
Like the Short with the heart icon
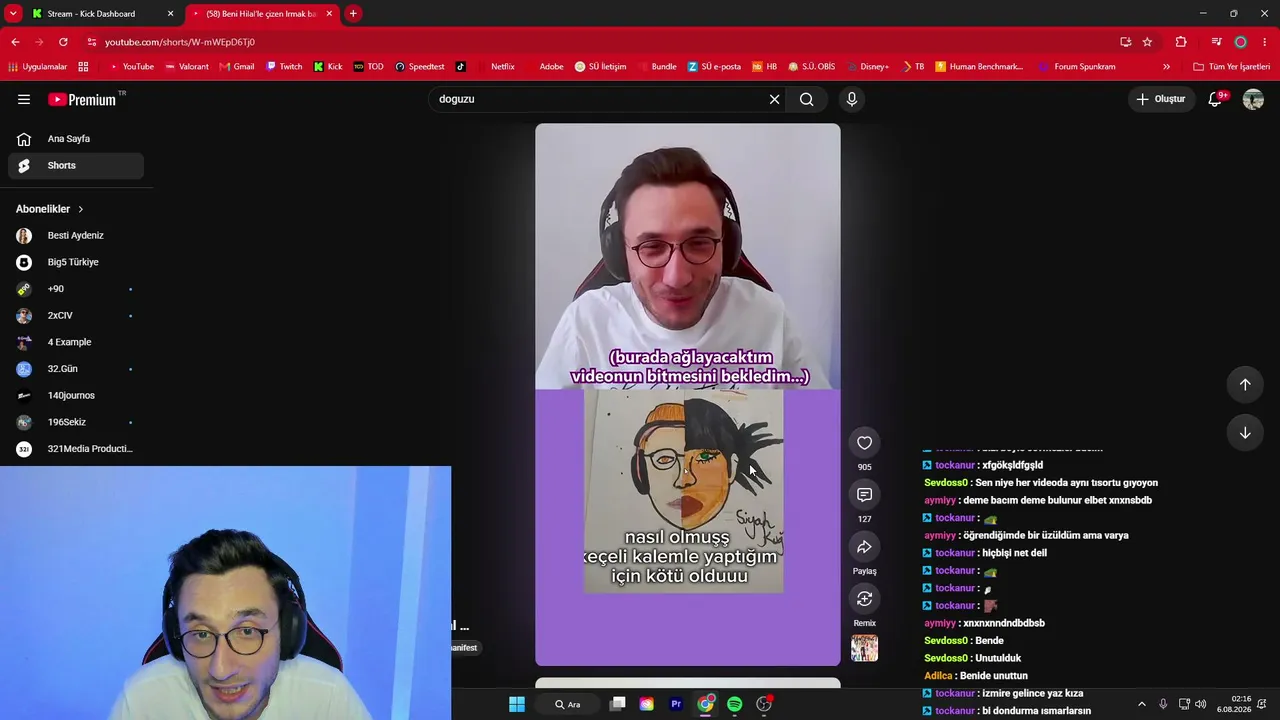coord(865,443)
